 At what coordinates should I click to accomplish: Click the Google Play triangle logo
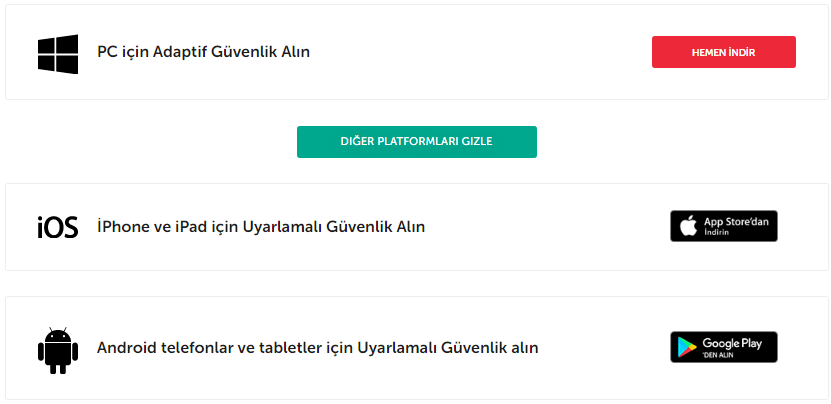point(688,347)
